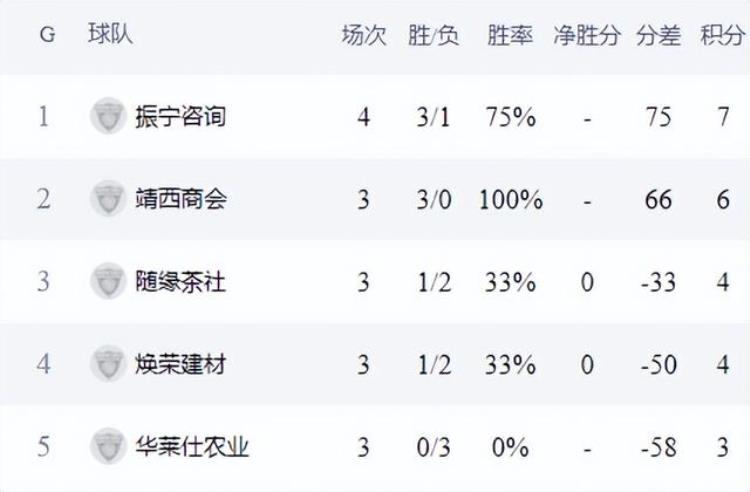Open the 靖西商会 team name link
This screenshot has height=492, width=750.
(x=181, y=199)
